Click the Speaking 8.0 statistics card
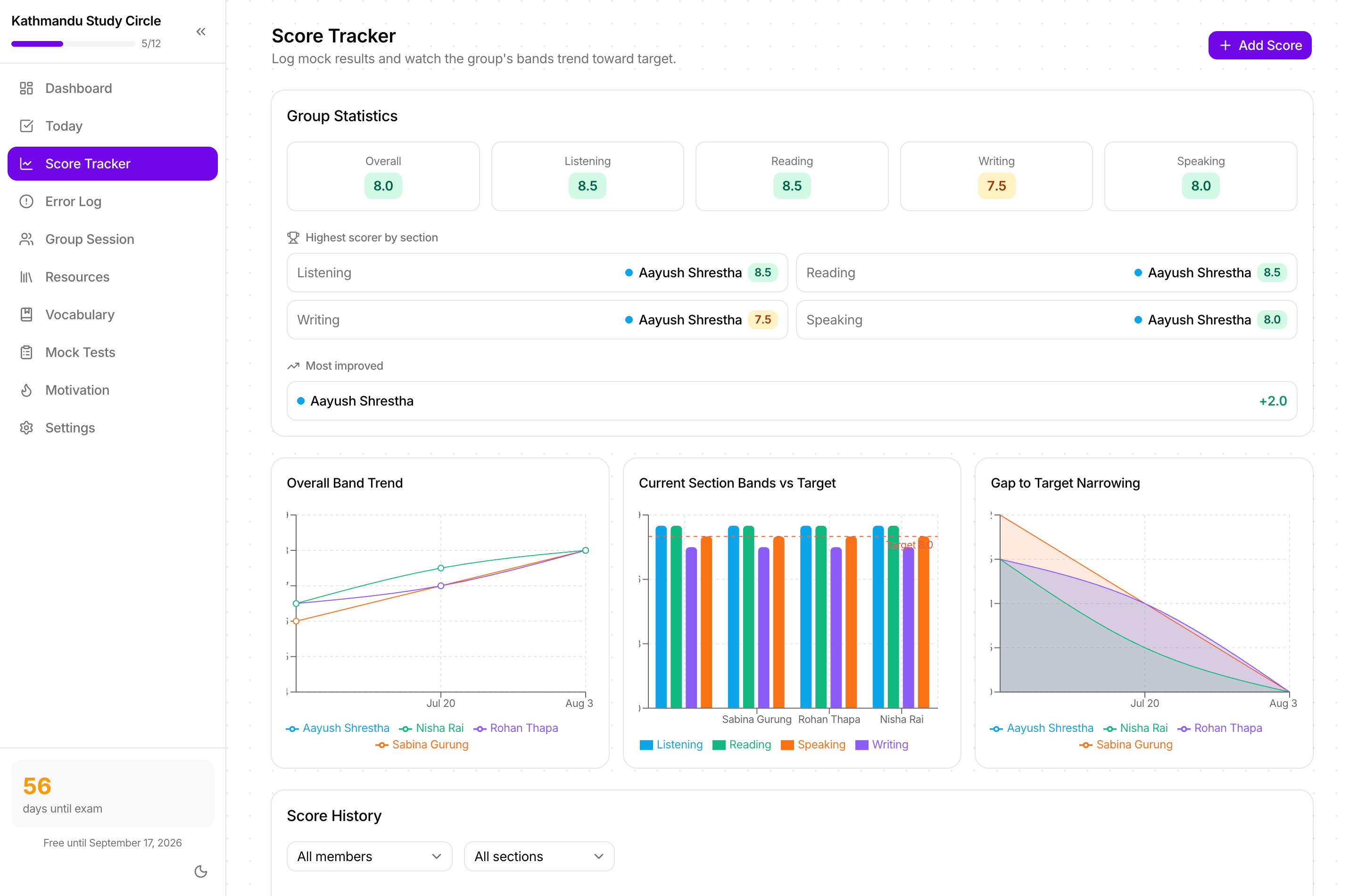The width and height of the screenshot is (1358, 896). click(x=1201, y=176)
